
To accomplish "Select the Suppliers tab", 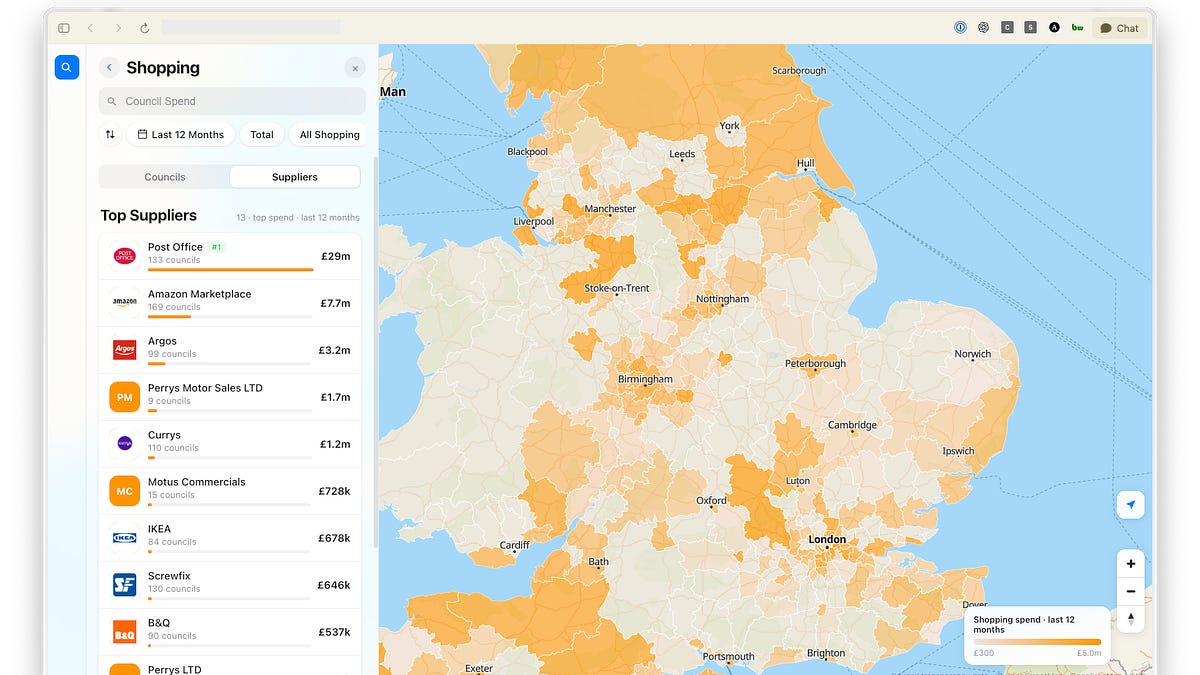I will point(295,177).
